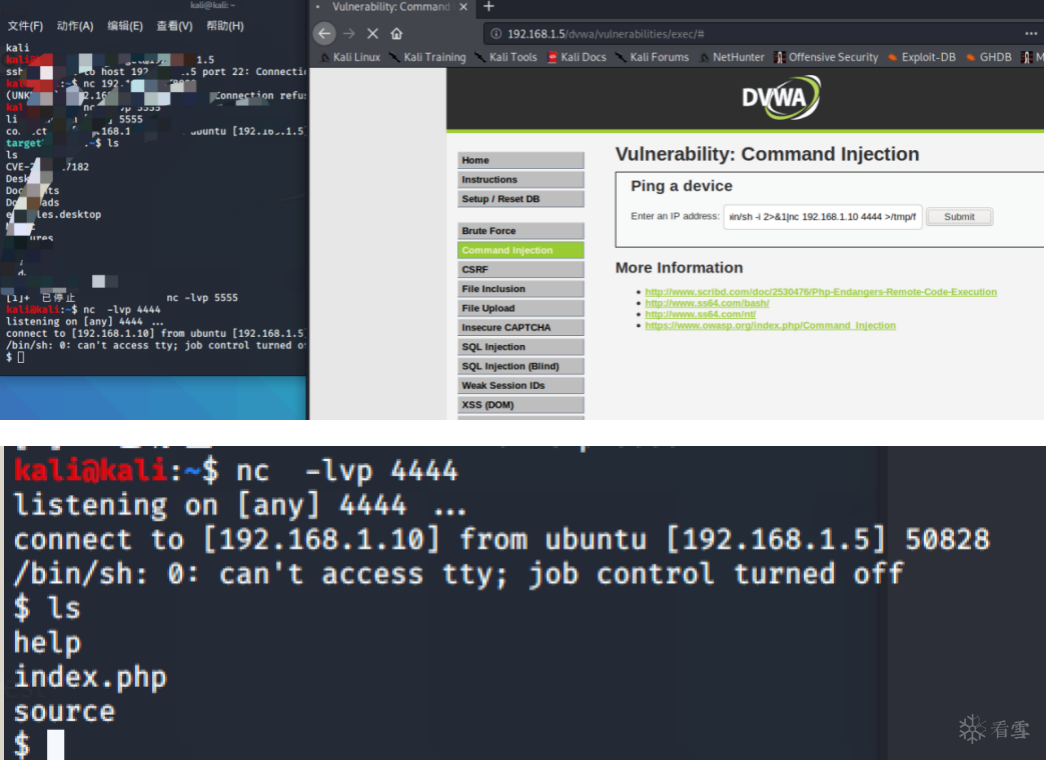This screenshot has height=760, width=1048.
Task: Open the 动作(A) terminal menu
Action: 75,26
